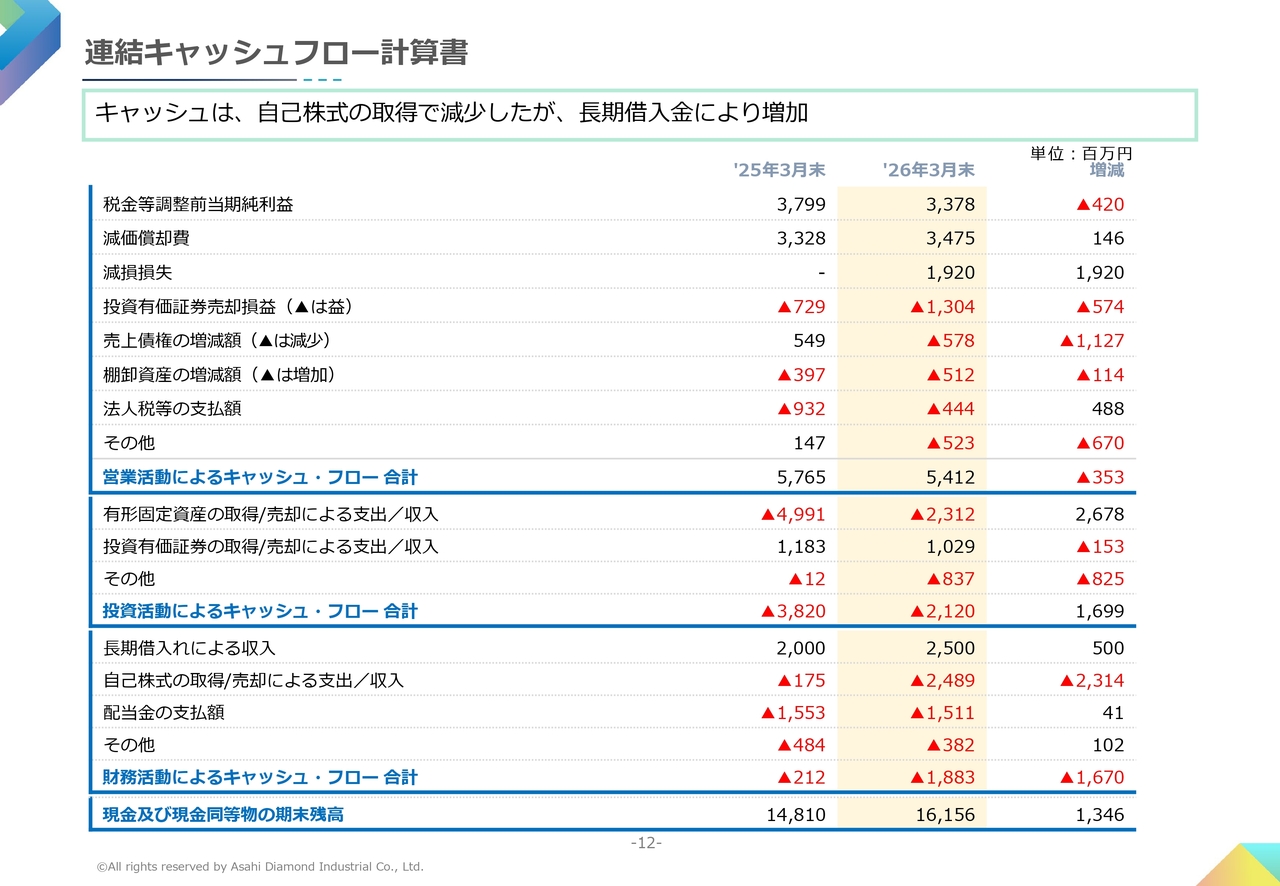Screen dimensions: 1280x886
Task: Click the 投資活動によるキャッシュ・フロー 合計 label
Action: (260, 611)
